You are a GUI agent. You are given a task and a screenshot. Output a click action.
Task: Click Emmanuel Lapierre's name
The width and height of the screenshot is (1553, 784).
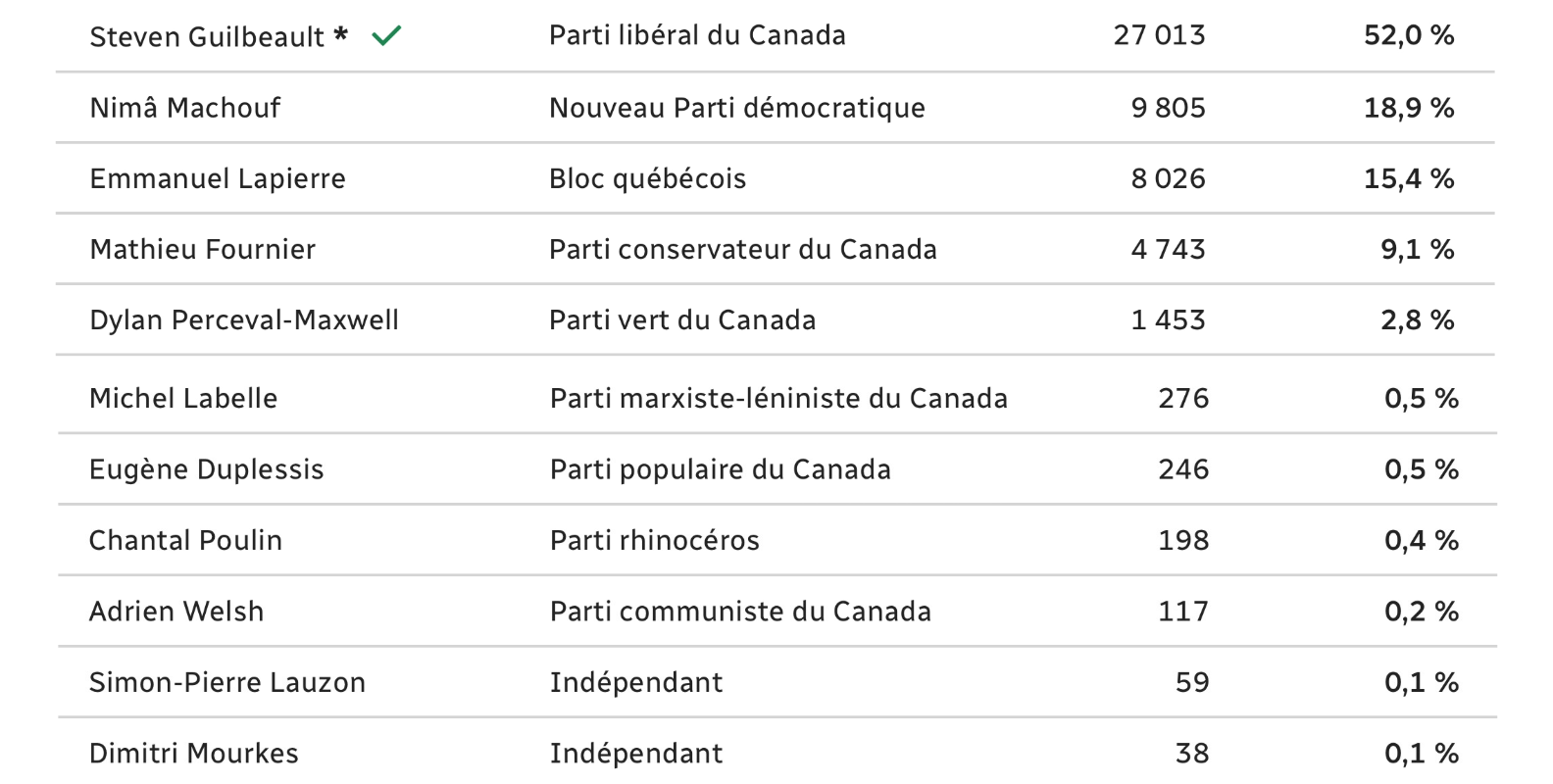pos(218,178)
